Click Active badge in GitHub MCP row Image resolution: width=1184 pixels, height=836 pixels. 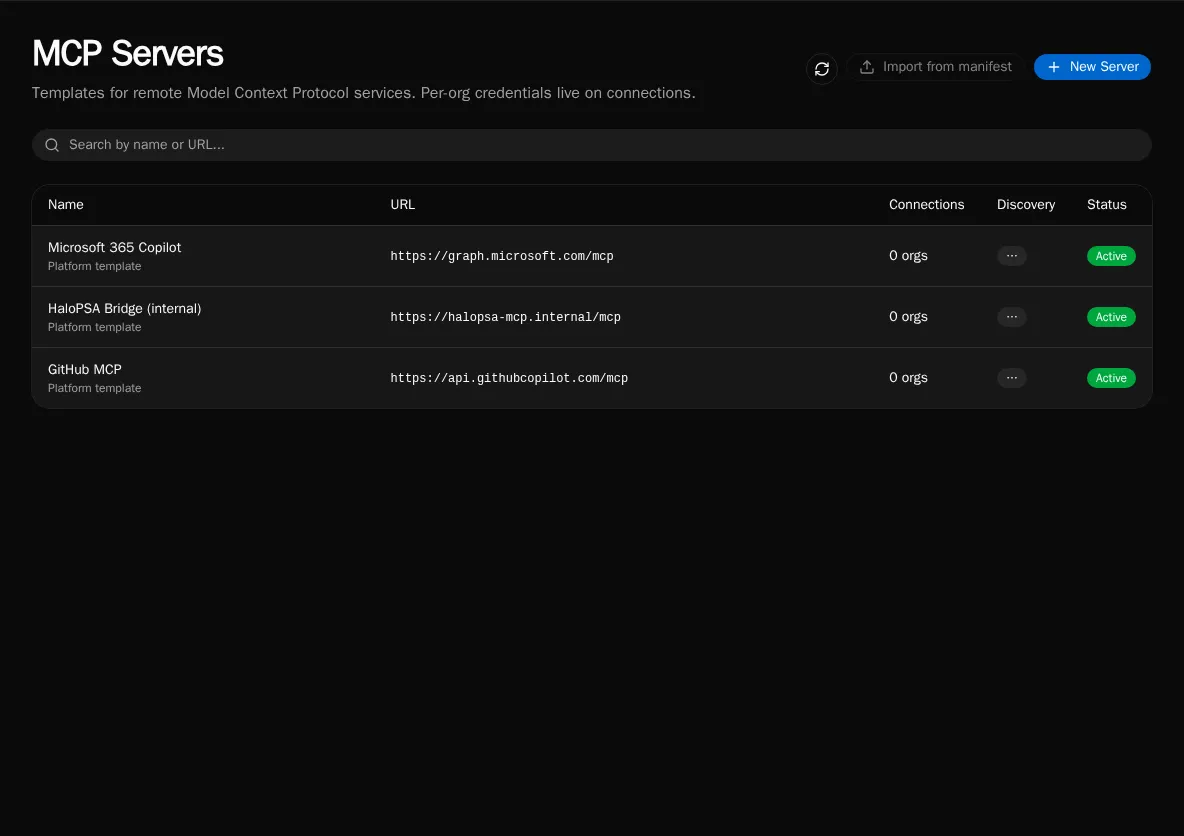coord(1111,378)
